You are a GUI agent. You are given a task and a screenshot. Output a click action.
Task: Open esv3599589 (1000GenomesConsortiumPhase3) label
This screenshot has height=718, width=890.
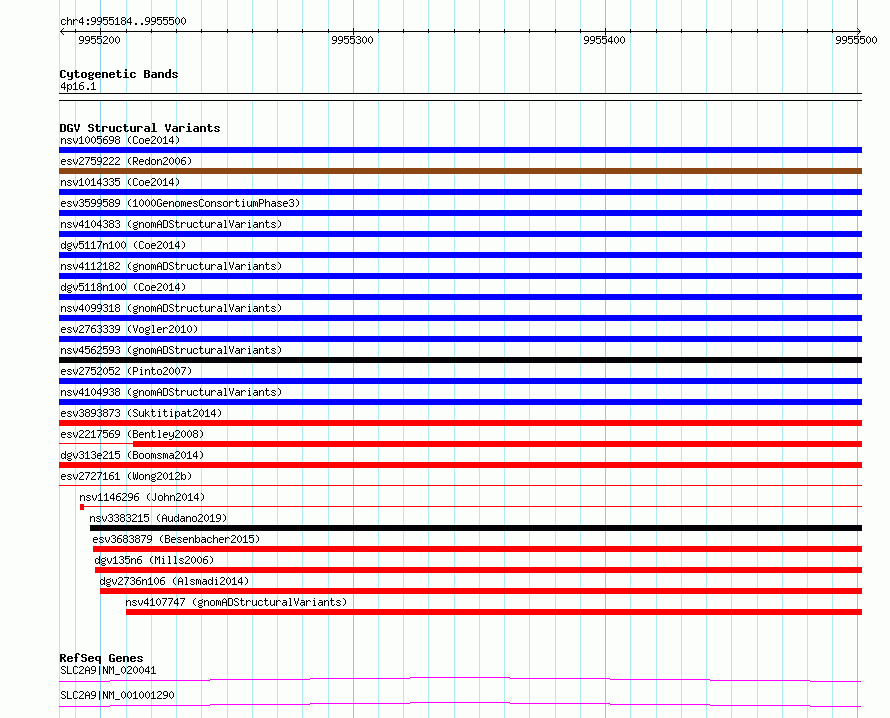pos(180,203)
